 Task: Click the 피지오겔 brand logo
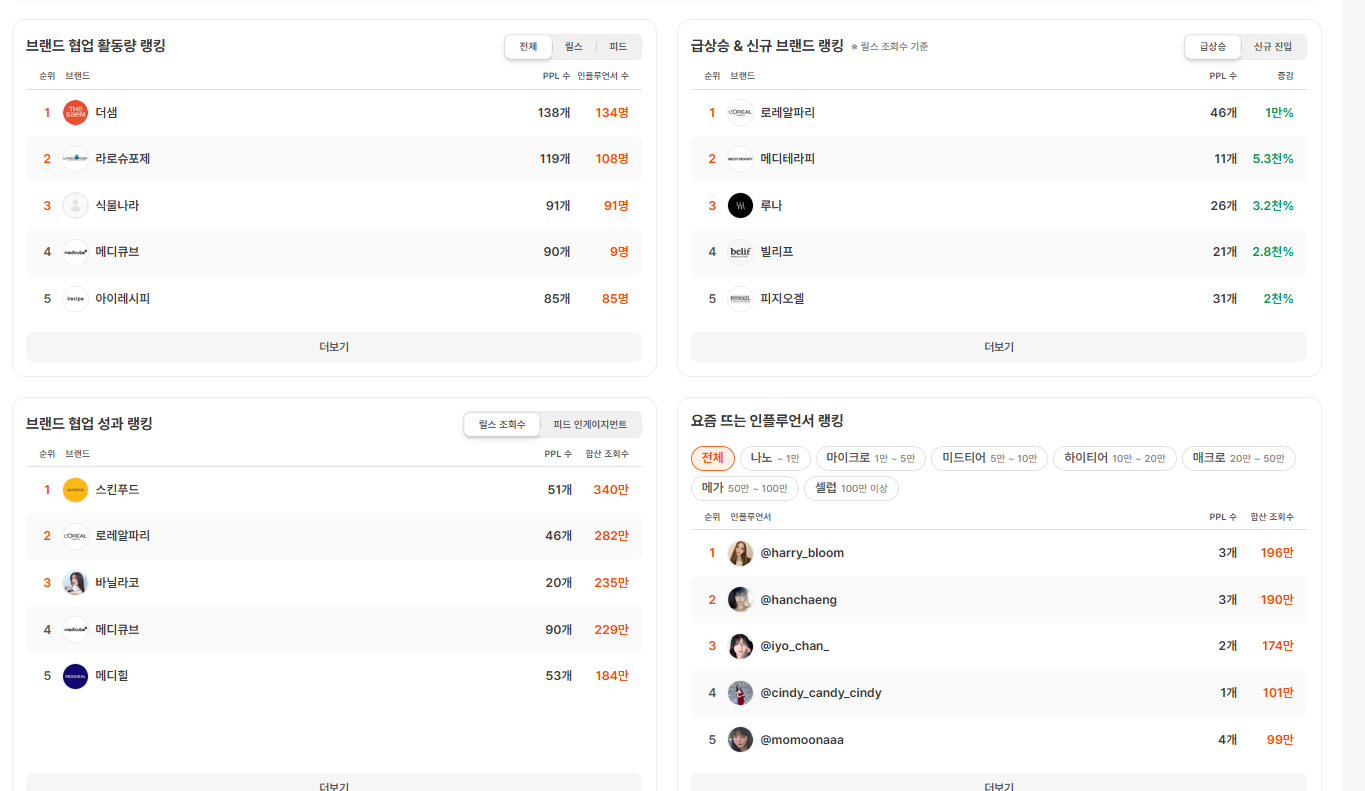(x=740, y=299)
